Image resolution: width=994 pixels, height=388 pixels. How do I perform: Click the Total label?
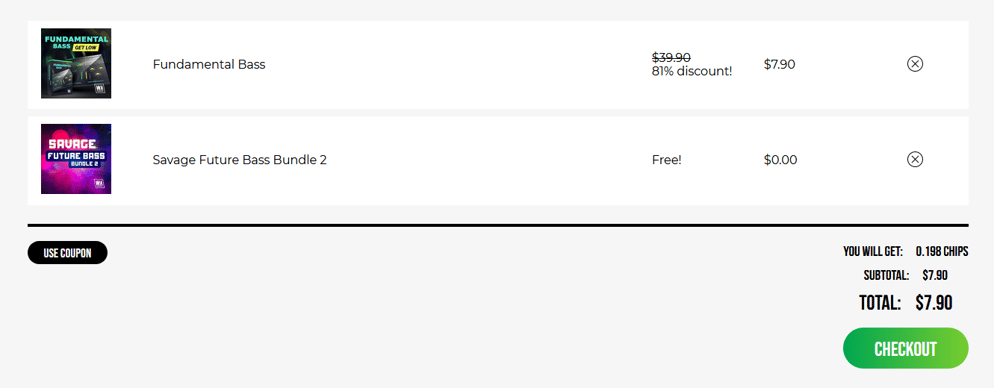(x=880, y=303)
